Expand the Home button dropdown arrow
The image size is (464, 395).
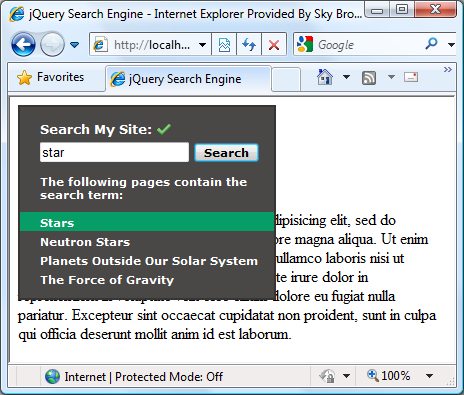click(346, 77)
